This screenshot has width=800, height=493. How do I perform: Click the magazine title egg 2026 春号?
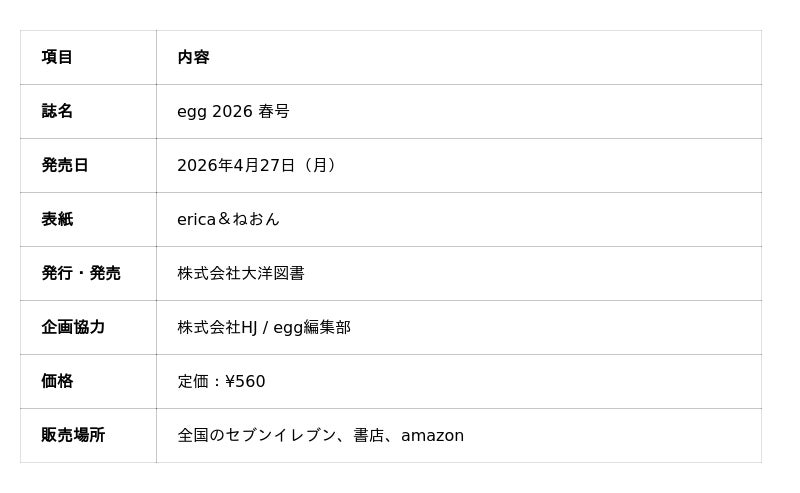[233, 111]
